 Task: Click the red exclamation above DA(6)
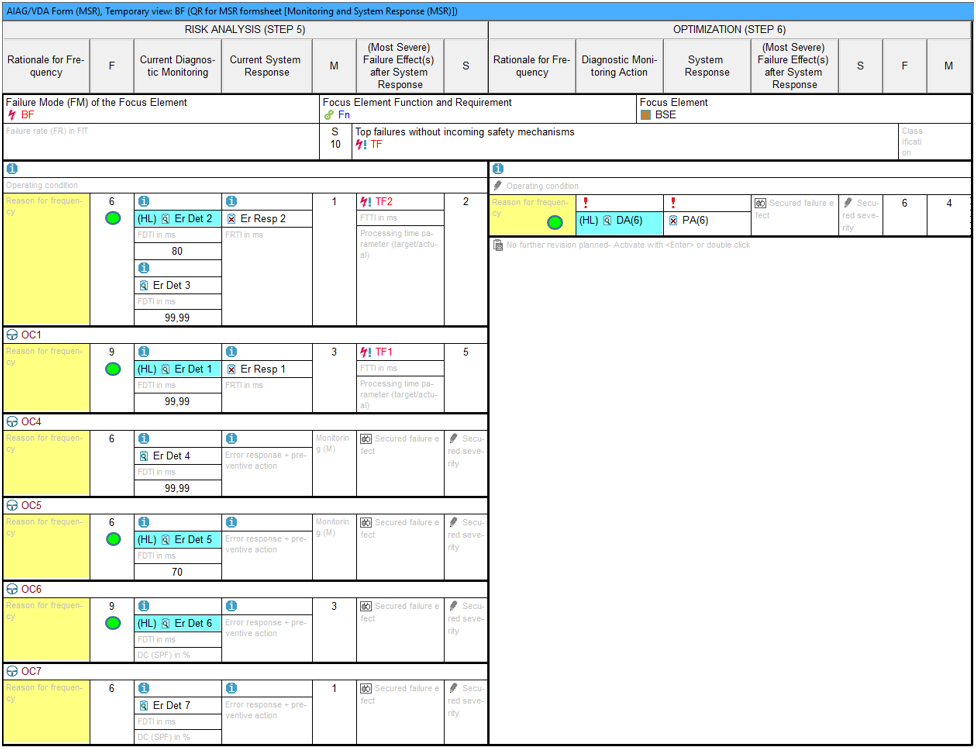coord(585,203)
